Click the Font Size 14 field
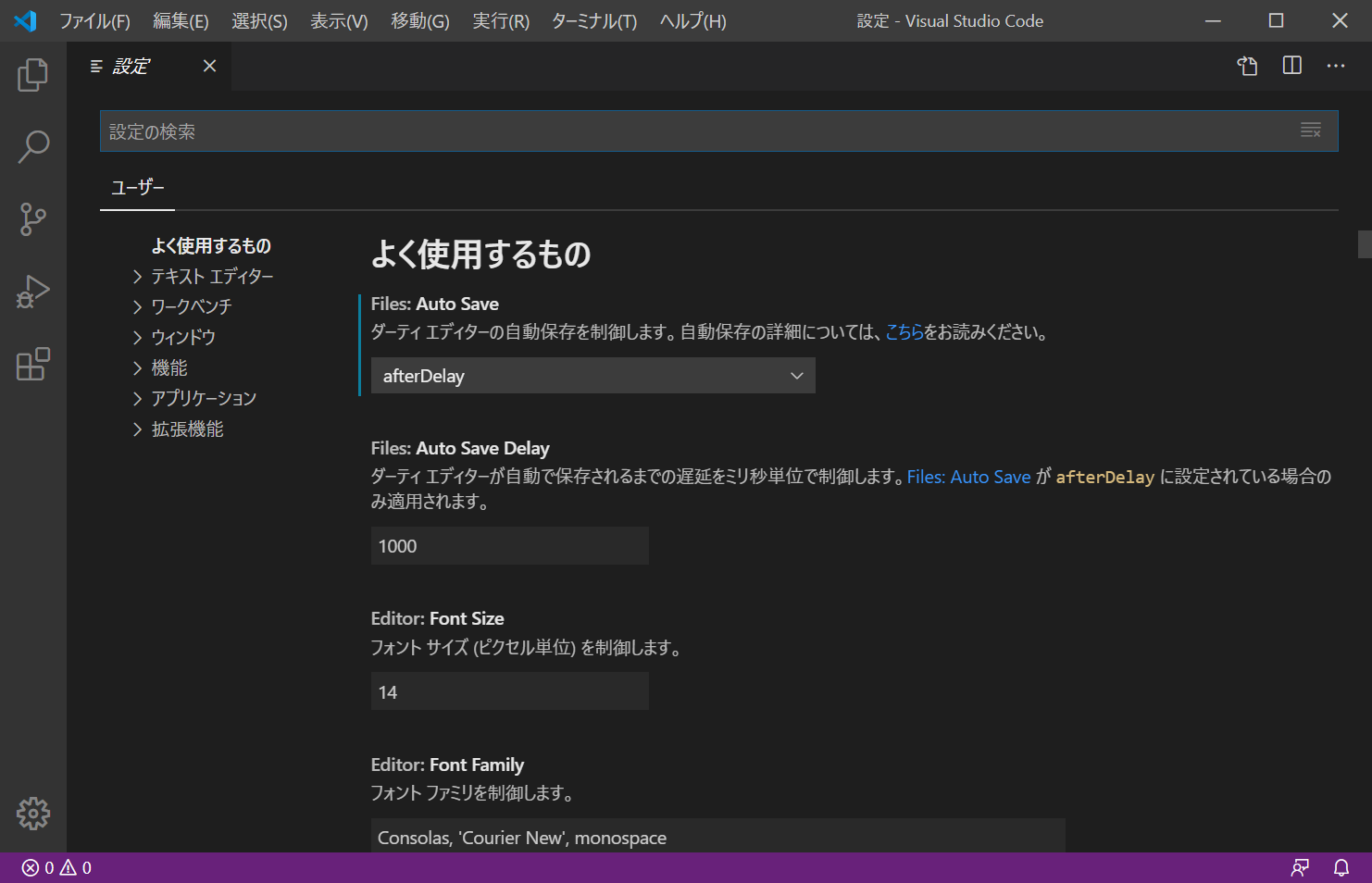Image resolution: width=1372 pixels, height=883 pixels. (510, 691)
